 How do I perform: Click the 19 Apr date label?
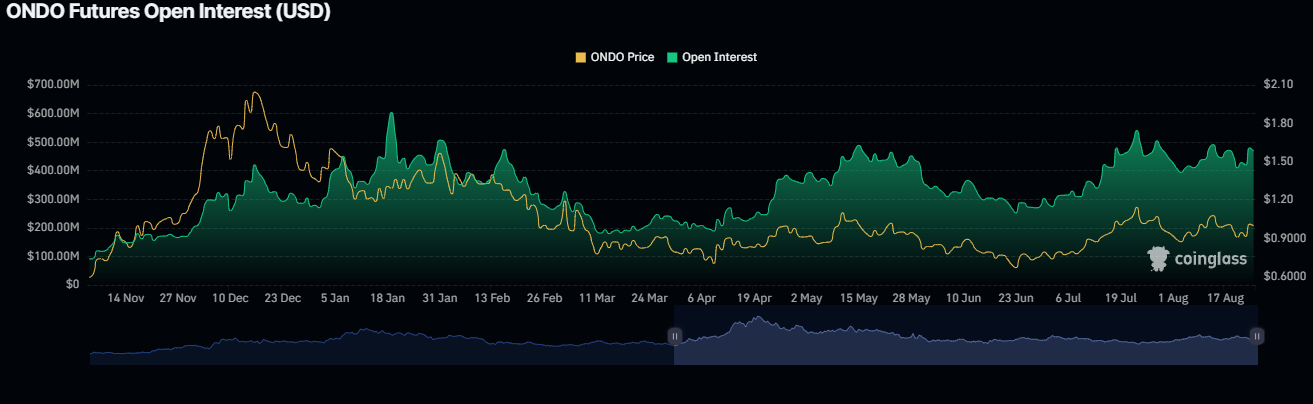754,298
